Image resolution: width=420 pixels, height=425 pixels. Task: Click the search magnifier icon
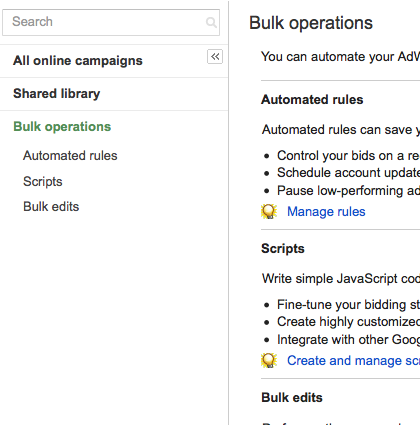(x=211, y=22)
